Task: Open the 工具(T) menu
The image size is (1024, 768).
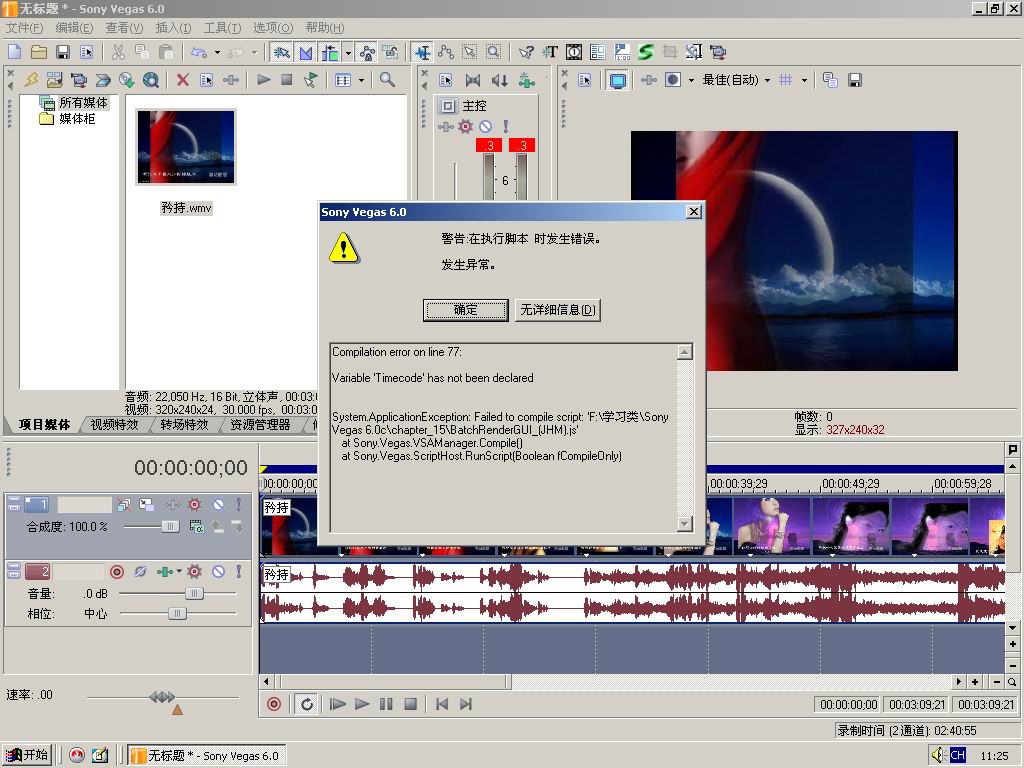Action: coord(222,27)
